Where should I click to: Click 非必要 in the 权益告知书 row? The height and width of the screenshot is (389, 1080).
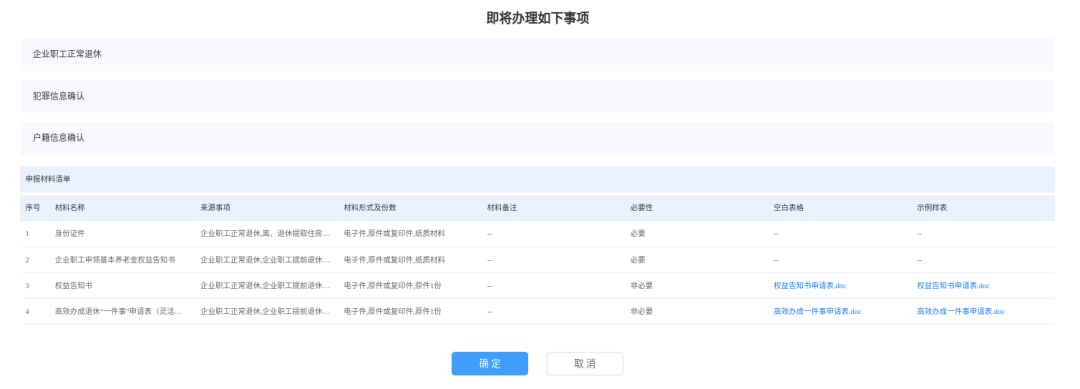click(x=641, y=286)
